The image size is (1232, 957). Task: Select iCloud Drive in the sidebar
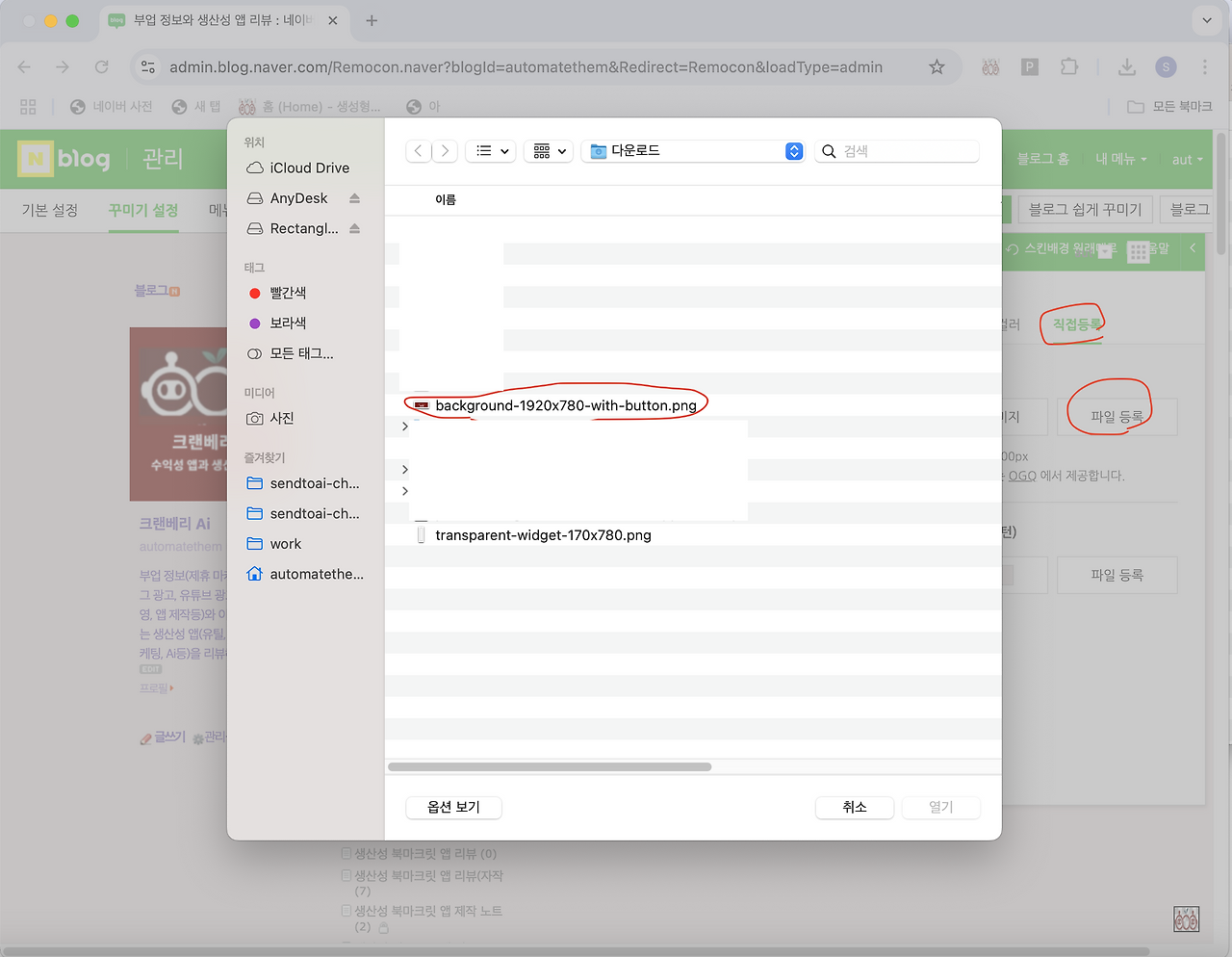pyautogui.click(x=308, y=168)
